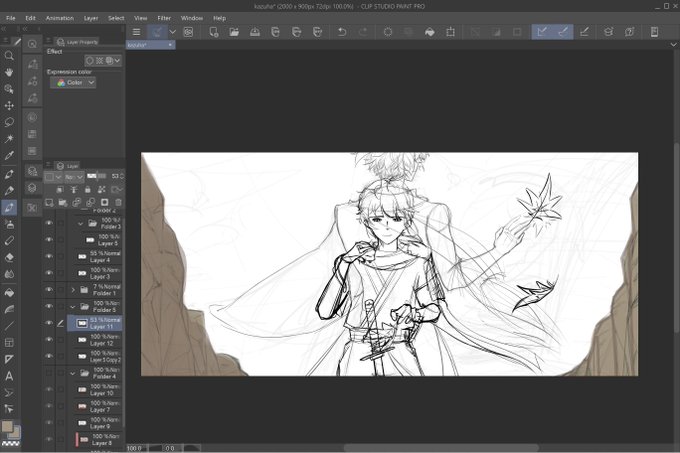Select the Operation object tool
Screen dimensions: 680x453
click(x=9, y=89)
